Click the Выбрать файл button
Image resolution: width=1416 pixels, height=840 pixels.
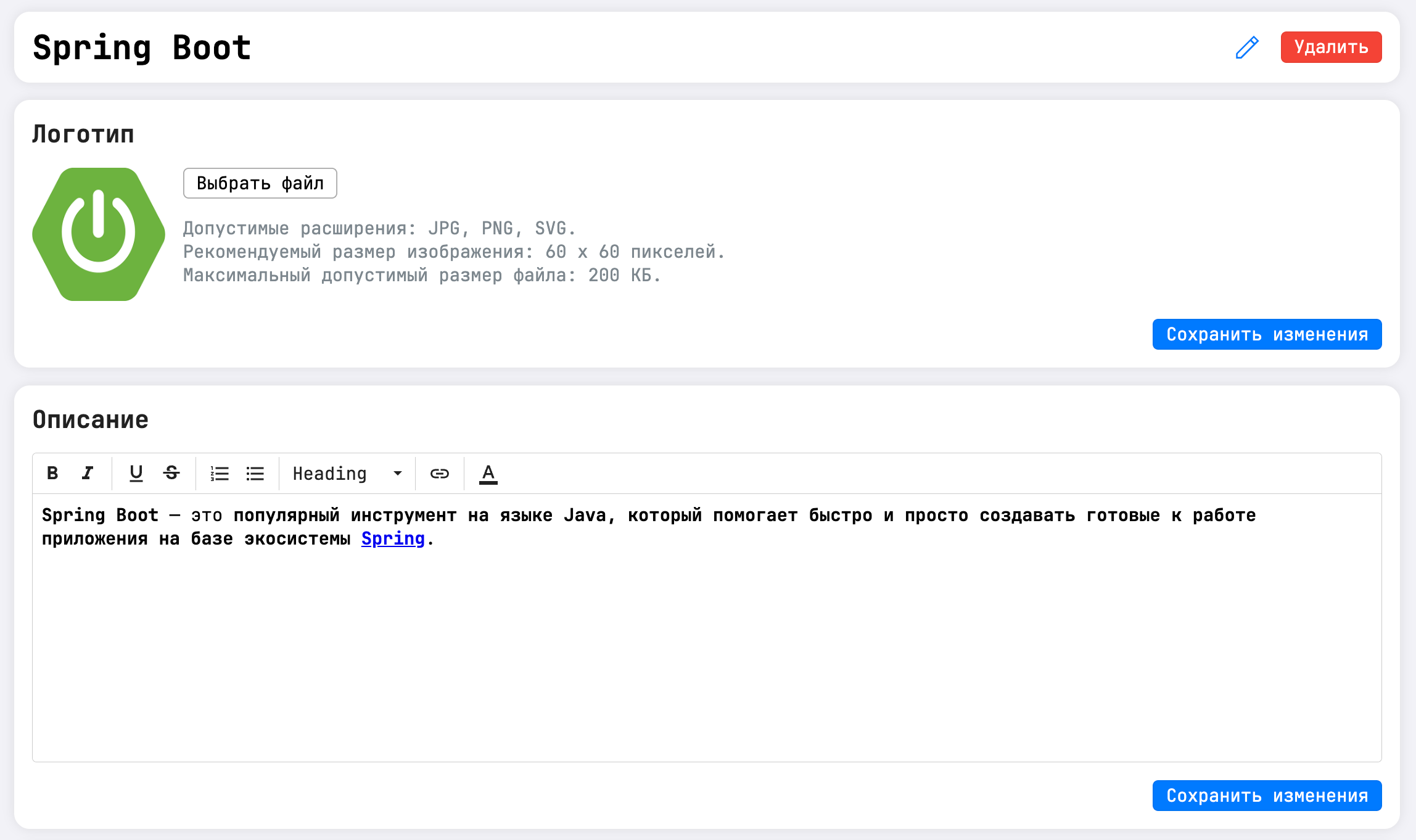tap(260, 183)
